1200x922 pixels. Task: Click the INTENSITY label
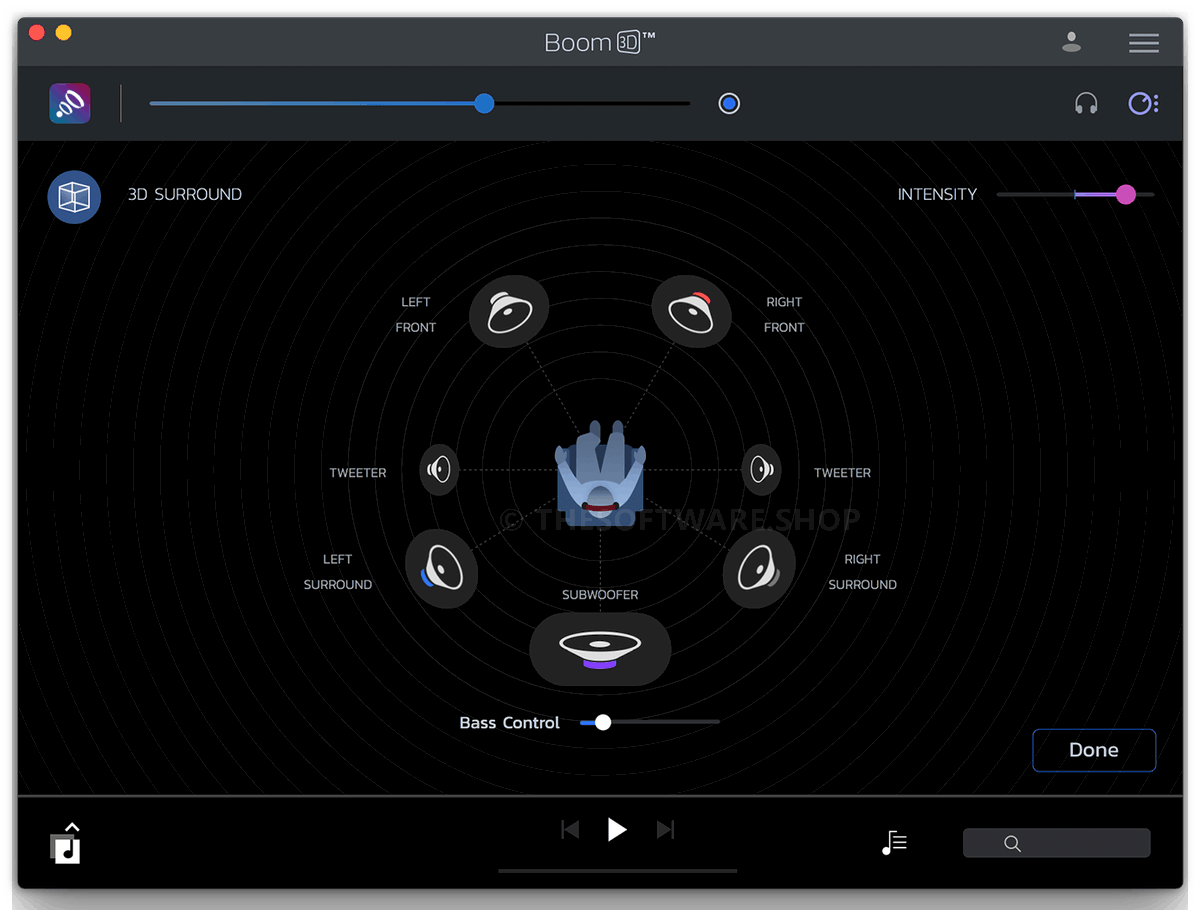point(937,194)
